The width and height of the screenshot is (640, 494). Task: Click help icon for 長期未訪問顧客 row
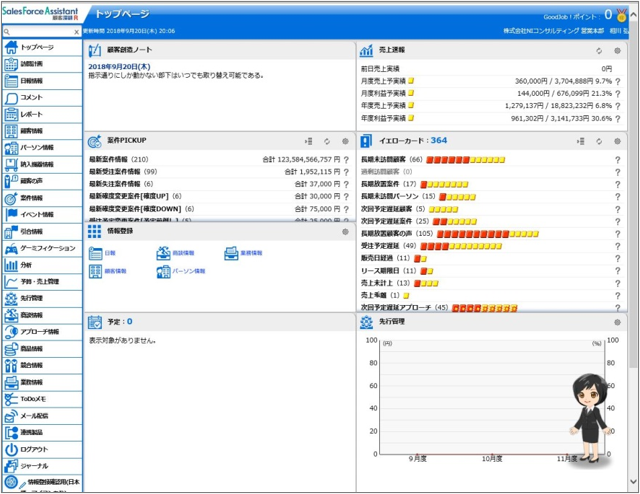pyautogui.click(x=618, y=160)
